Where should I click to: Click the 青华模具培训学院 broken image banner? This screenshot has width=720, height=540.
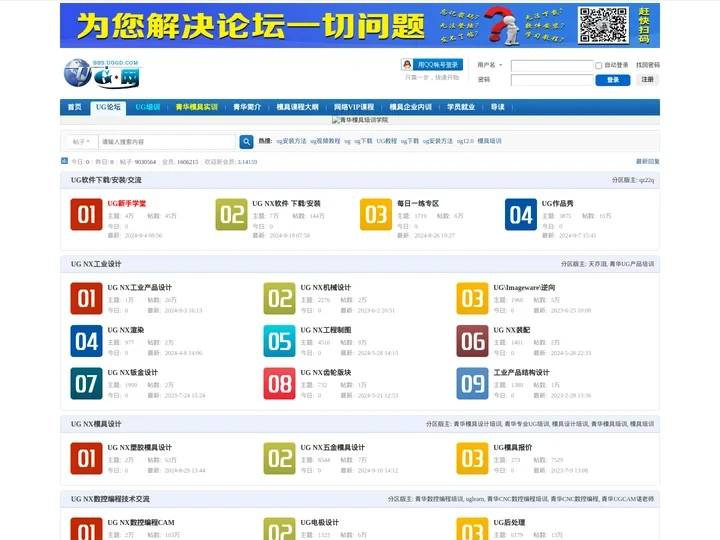360,120
